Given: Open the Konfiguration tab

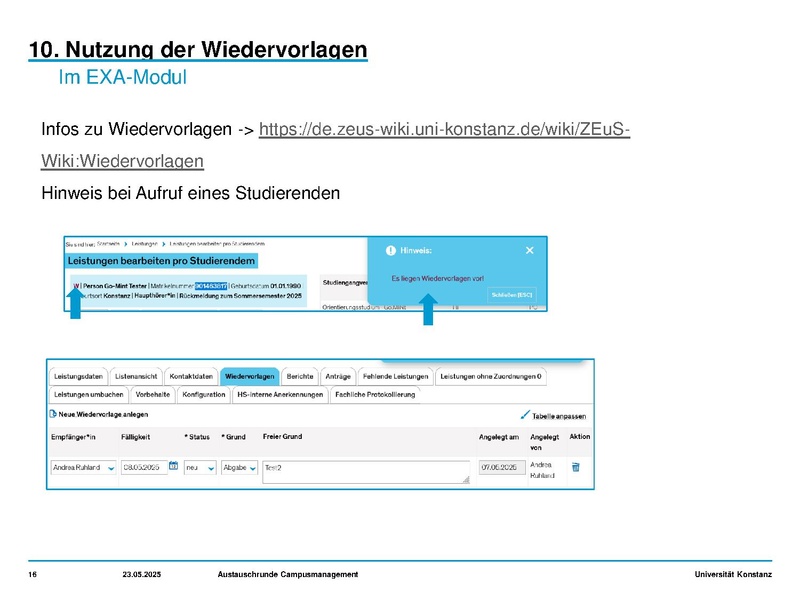Looking at the screenshot, I should point(204,395).
